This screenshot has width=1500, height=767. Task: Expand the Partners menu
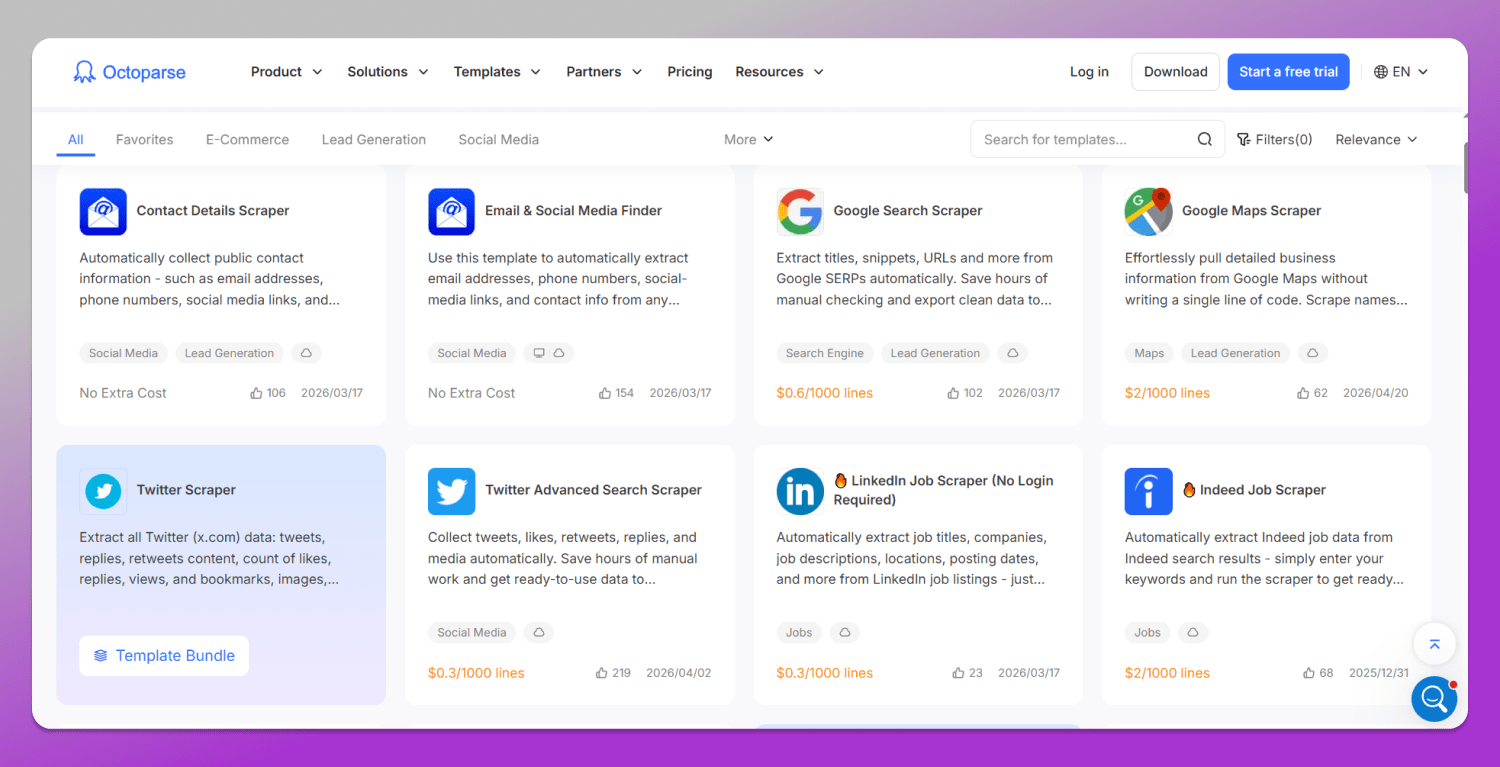pos(604,72)
